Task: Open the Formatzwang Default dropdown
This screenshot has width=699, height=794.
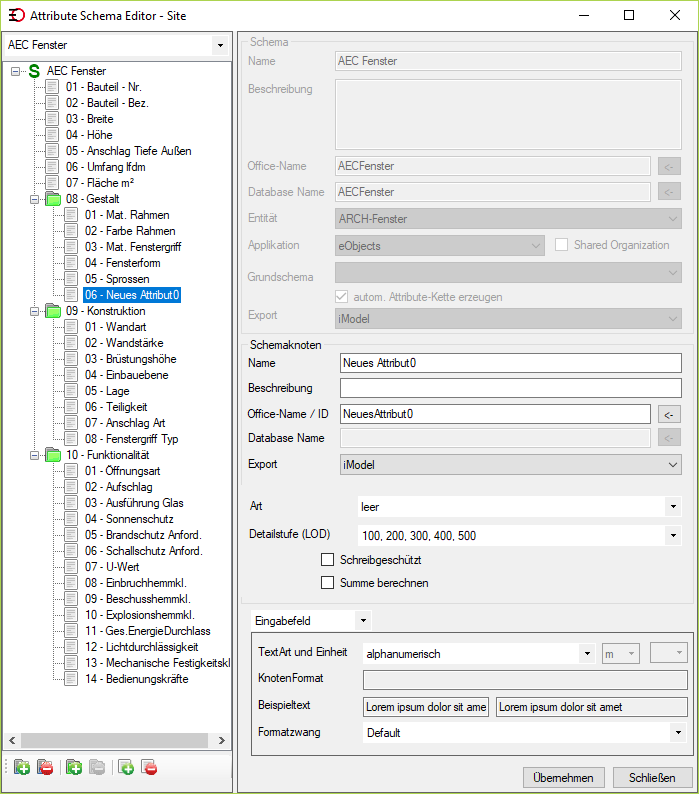Action: 678,733
